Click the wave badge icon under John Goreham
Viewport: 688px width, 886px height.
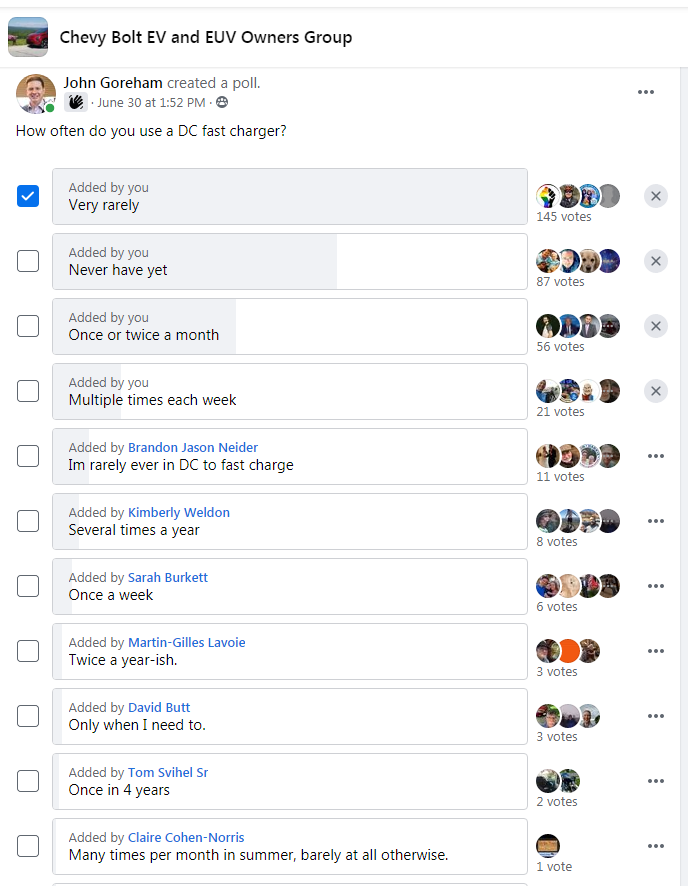(76, 102)
